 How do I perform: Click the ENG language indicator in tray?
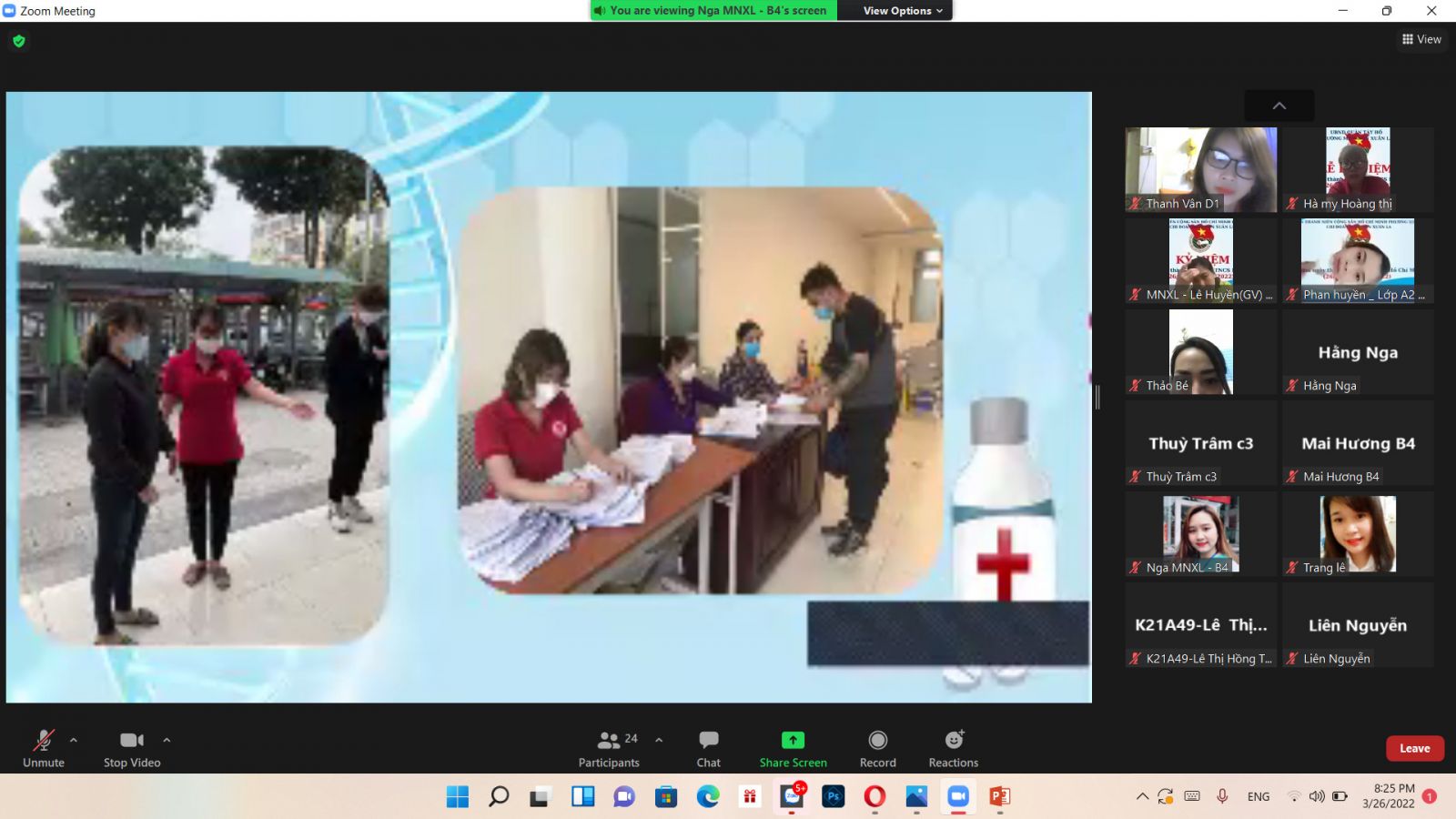pos(1259,797)
